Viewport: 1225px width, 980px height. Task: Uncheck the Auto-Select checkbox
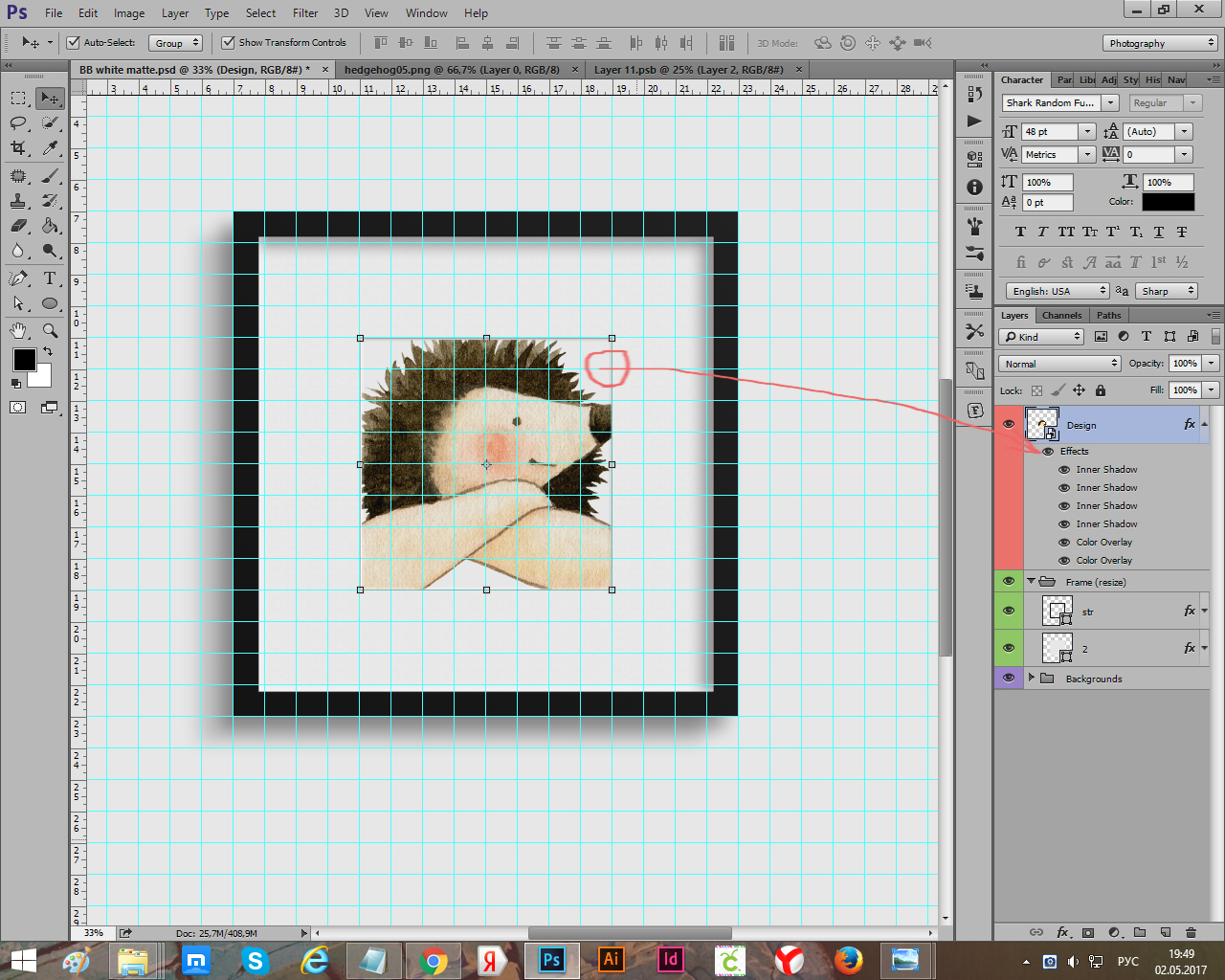73,42
